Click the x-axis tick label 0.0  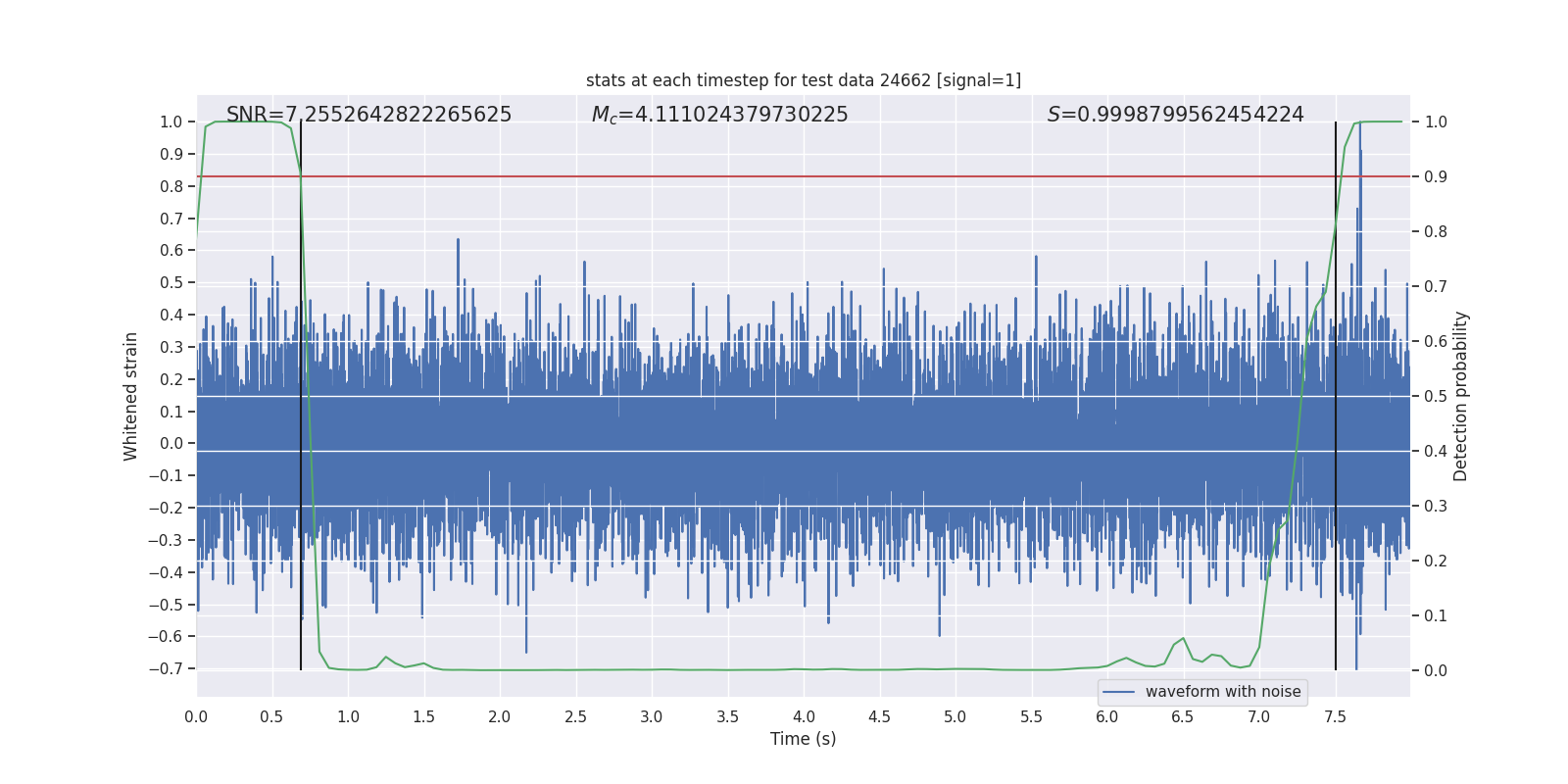pyautogui.click(x=196, y=717)
